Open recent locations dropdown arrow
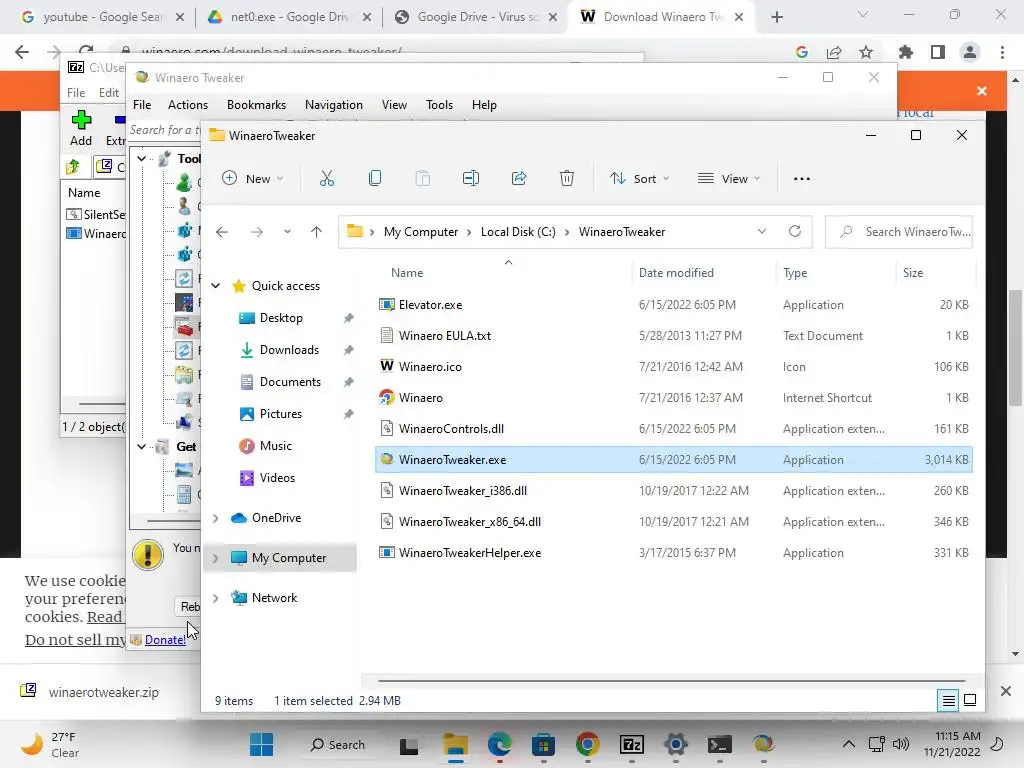1024x768 pixels. pos(287,232)
